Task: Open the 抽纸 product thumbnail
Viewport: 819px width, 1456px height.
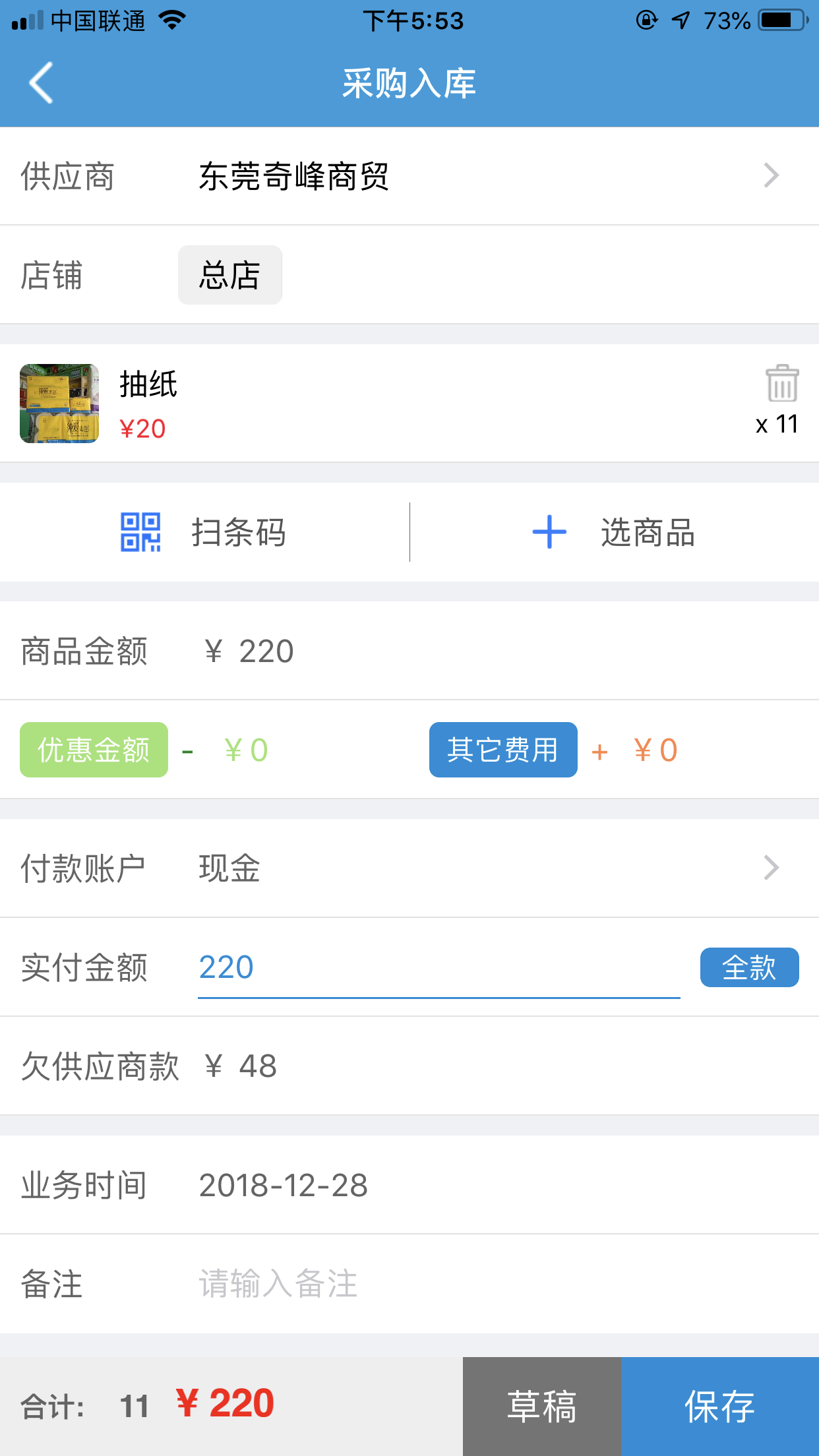Action: point(59,404)
